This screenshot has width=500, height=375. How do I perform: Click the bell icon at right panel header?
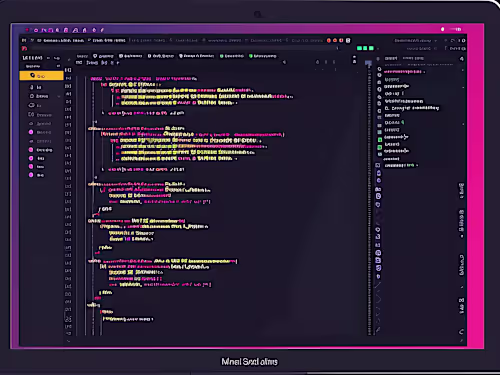coord(462,59)
